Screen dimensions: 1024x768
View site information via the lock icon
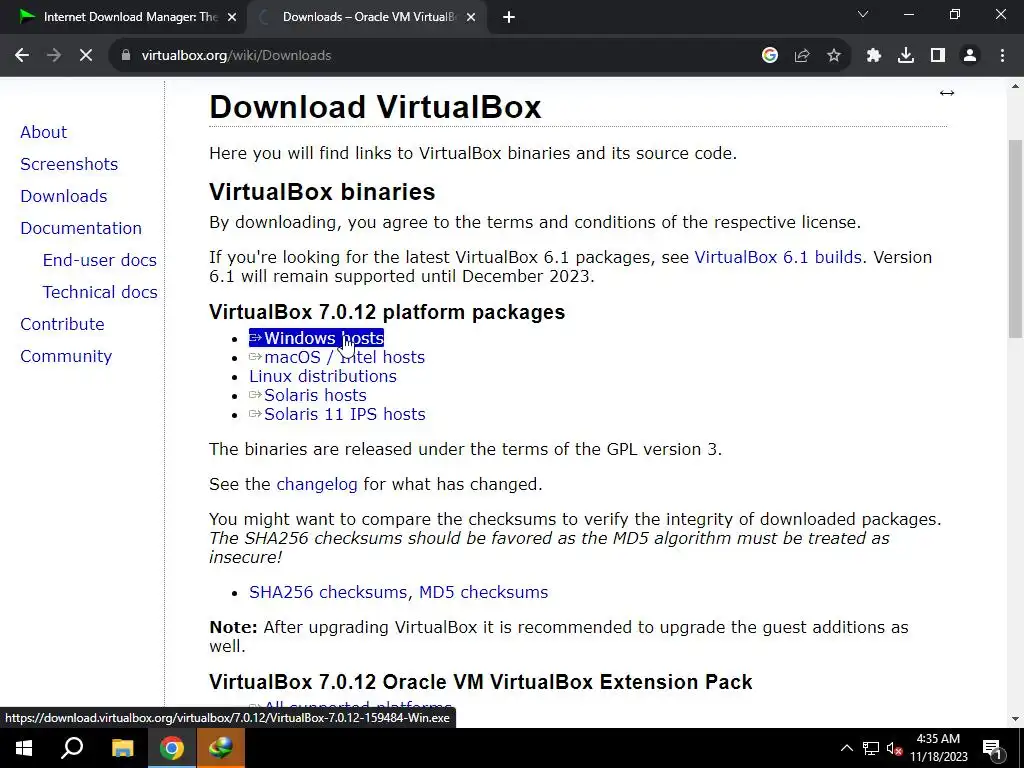(125, 56)
